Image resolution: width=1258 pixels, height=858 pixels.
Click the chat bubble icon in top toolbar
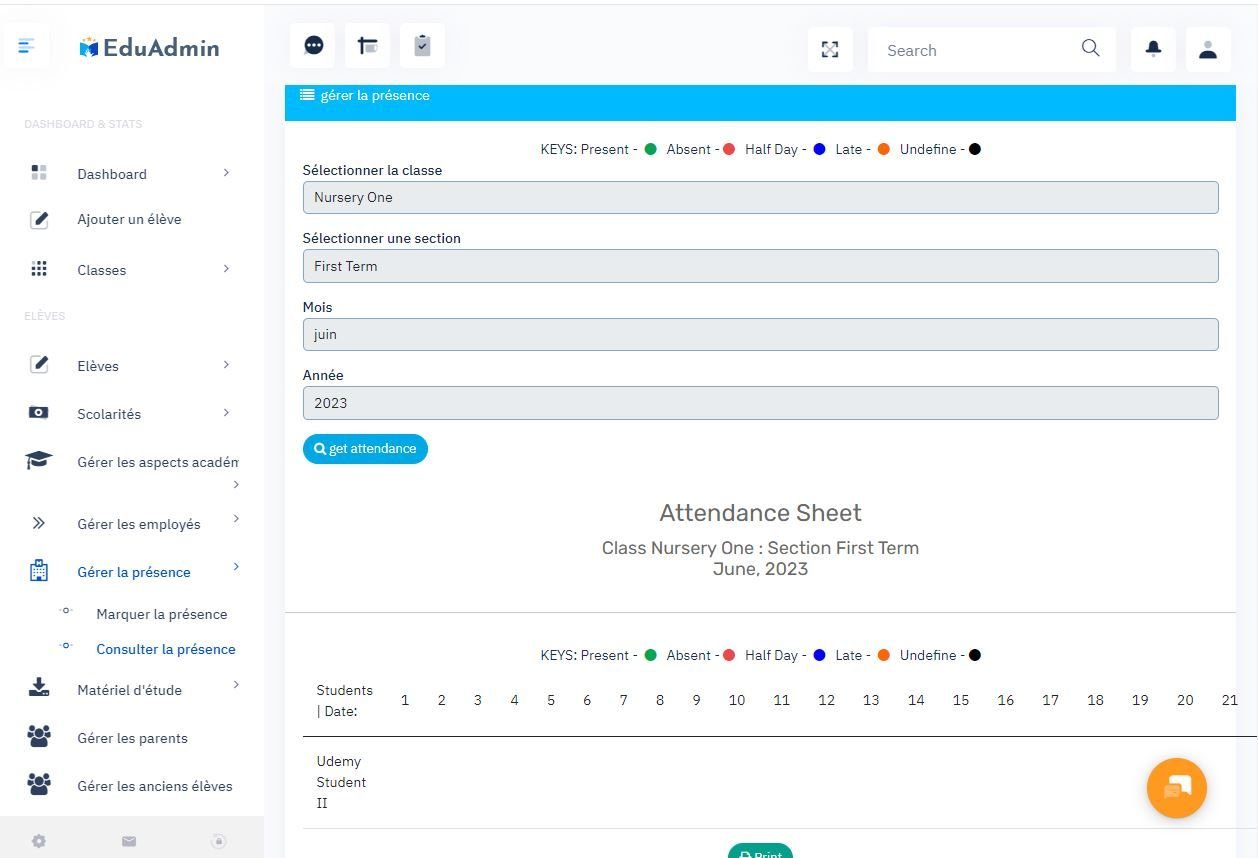click(313, 46)
